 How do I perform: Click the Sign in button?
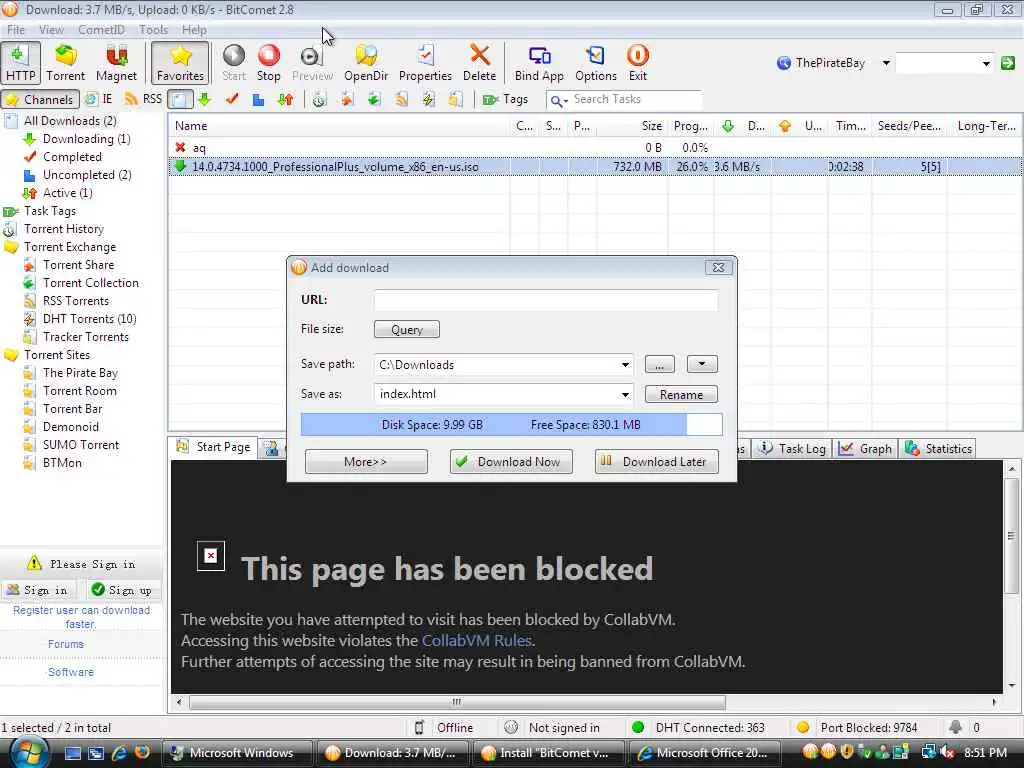38,590
